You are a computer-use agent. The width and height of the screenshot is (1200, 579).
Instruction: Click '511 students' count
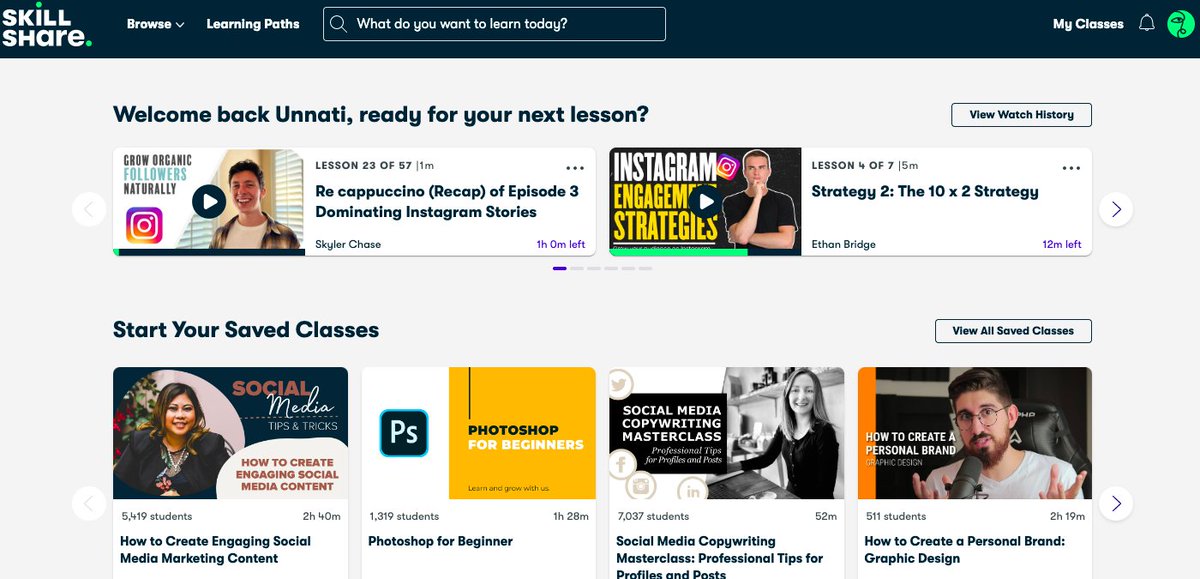(x=896, y=517)
